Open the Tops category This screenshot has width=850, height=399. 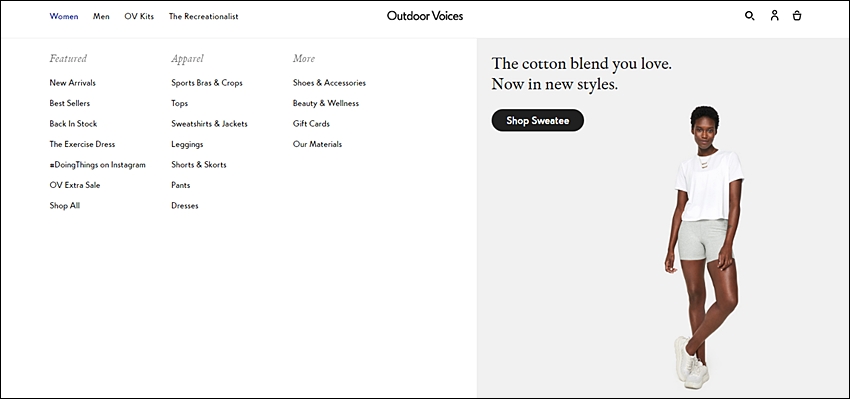click(179, 104)
